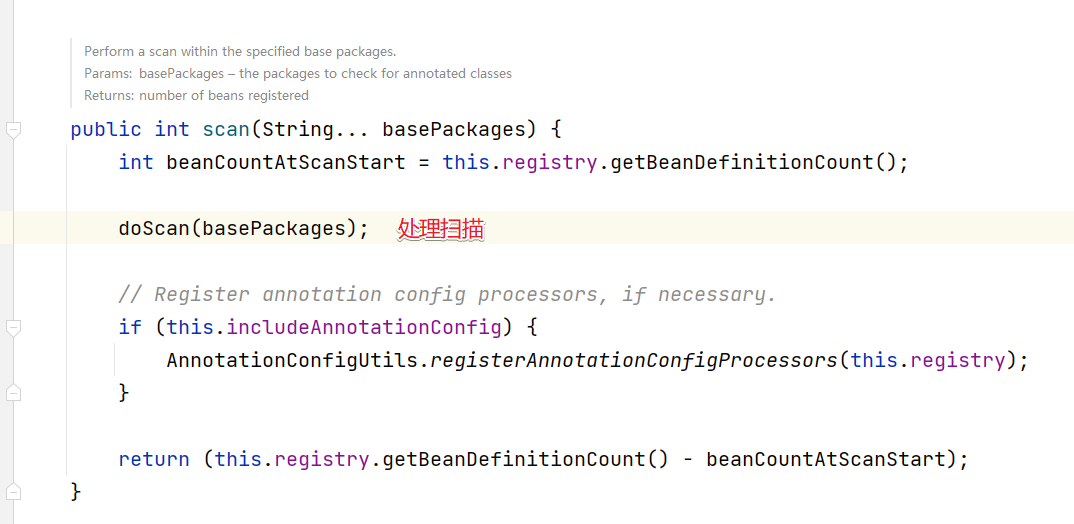The height and width of the screenshot is (524, 1074).
Task: Click 'Returns: number of beans registered' doc line
Action: point(196,96)
